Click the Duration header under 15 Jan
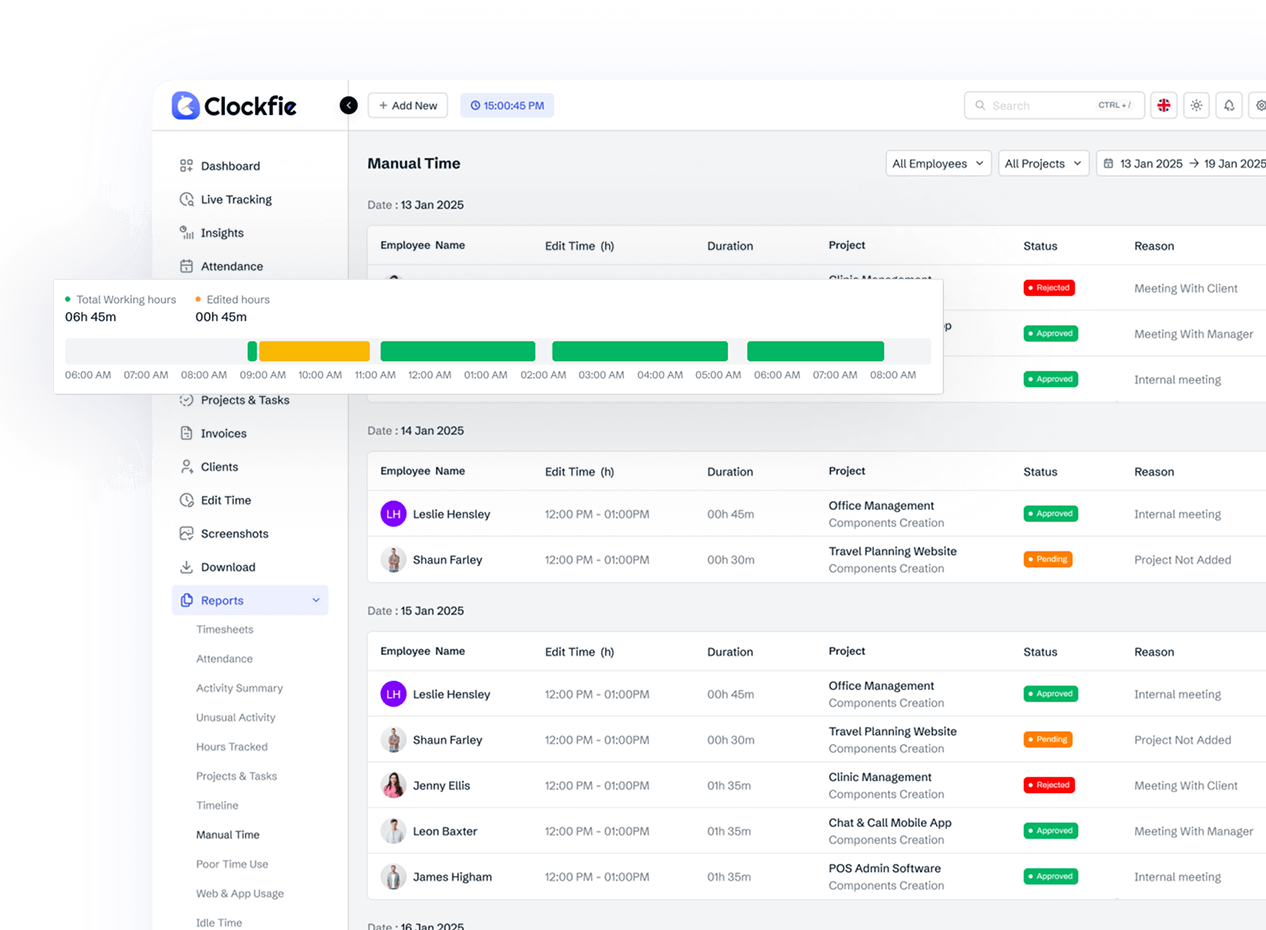The height and width of the screenshot is (930, 1266). [x=730, y=652]
